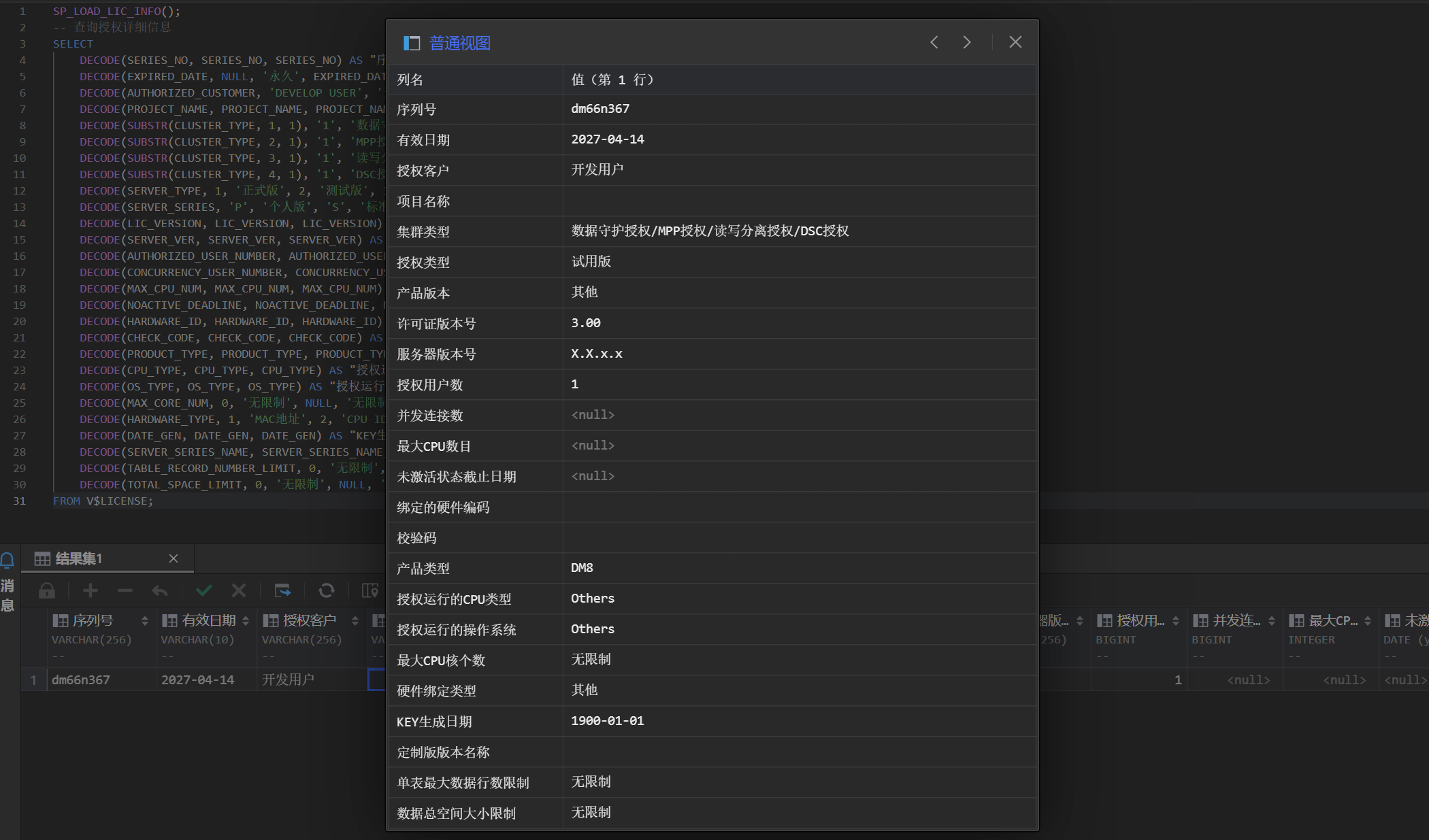Commit changes with the green check icon
Screen dimensions: 1429x840
[204, 590]
